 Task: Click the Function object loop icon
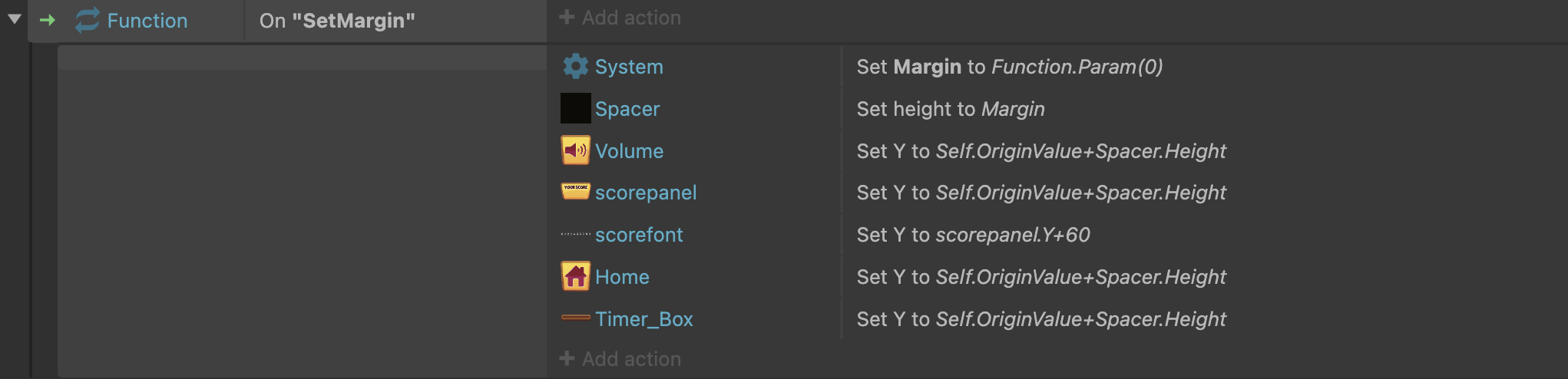click(x=87, y=21)
